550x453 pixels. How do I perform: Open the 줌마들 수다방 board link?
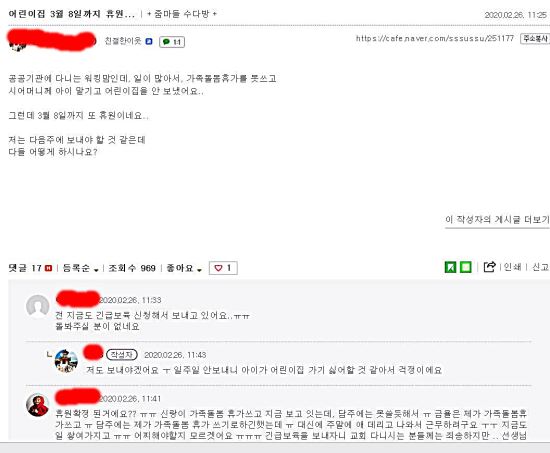click(x=182, y=14)
